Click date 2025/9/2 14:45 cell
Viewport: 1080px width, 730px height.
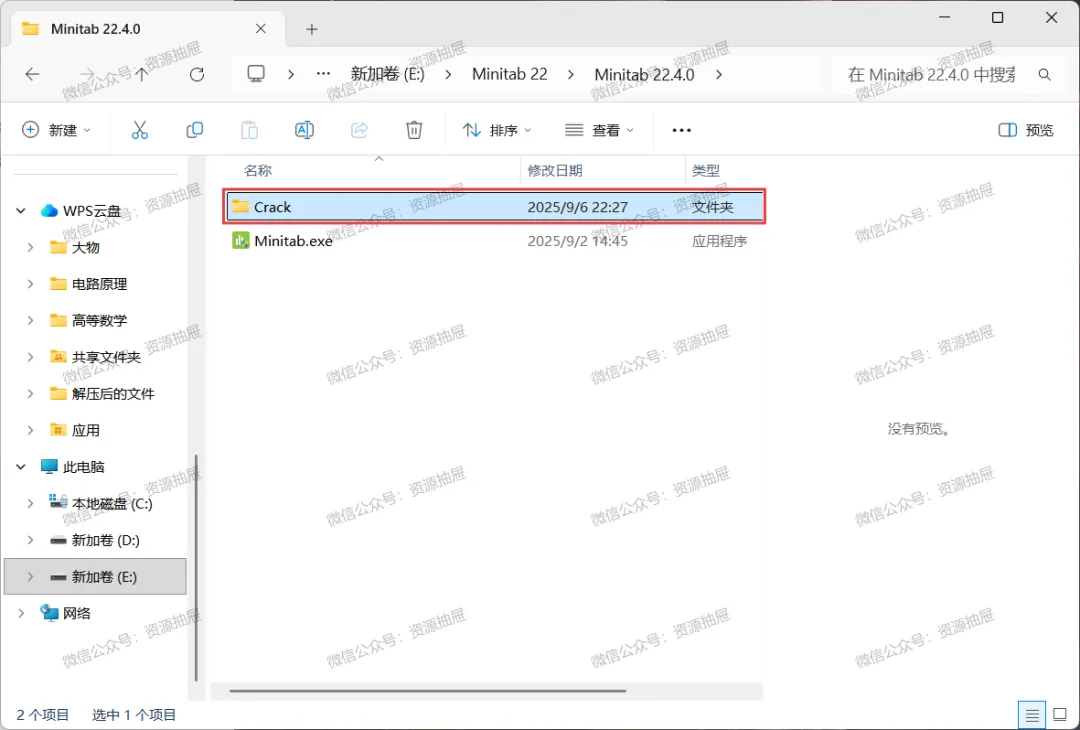point(577,241)
